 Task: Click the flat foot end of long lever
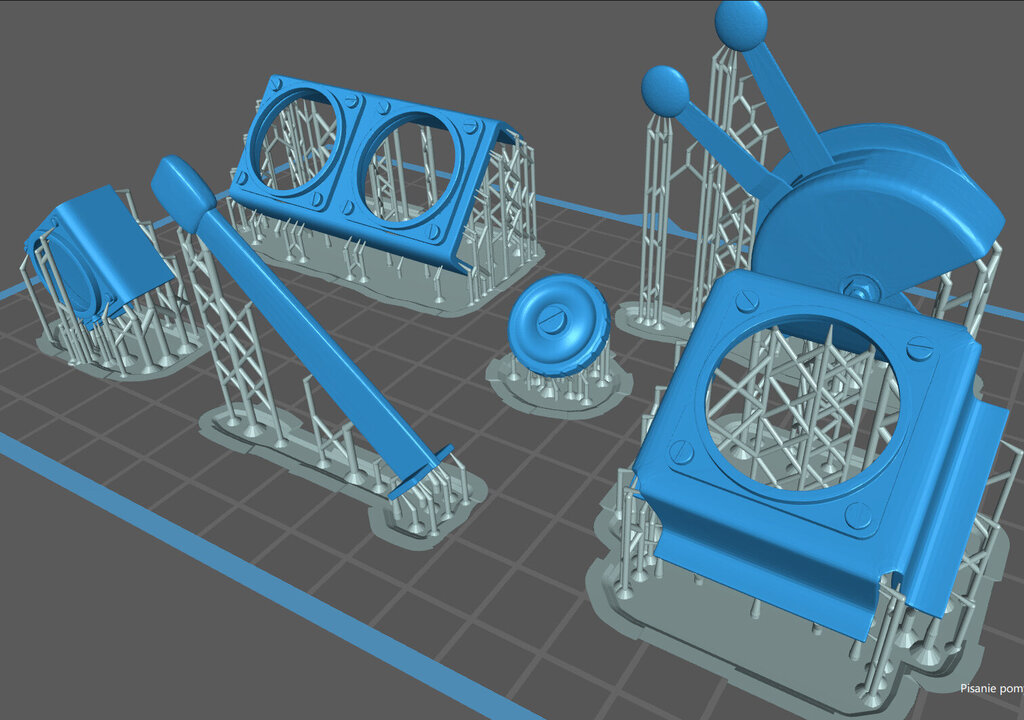point(420,470)
